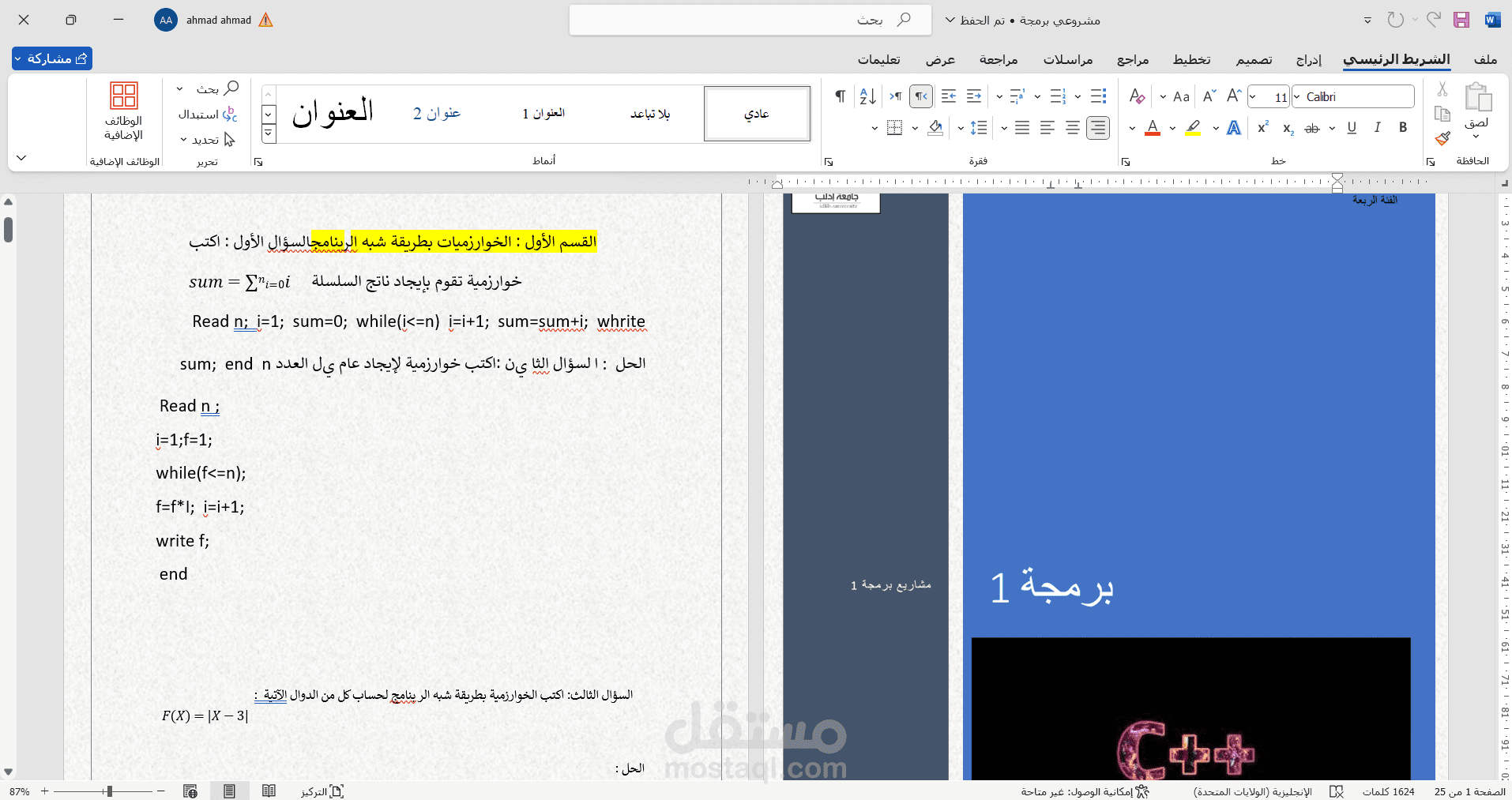Screen dimensions: 1512x800
Task: Toggle left-to-right text direction button
Action: [896, 96]
